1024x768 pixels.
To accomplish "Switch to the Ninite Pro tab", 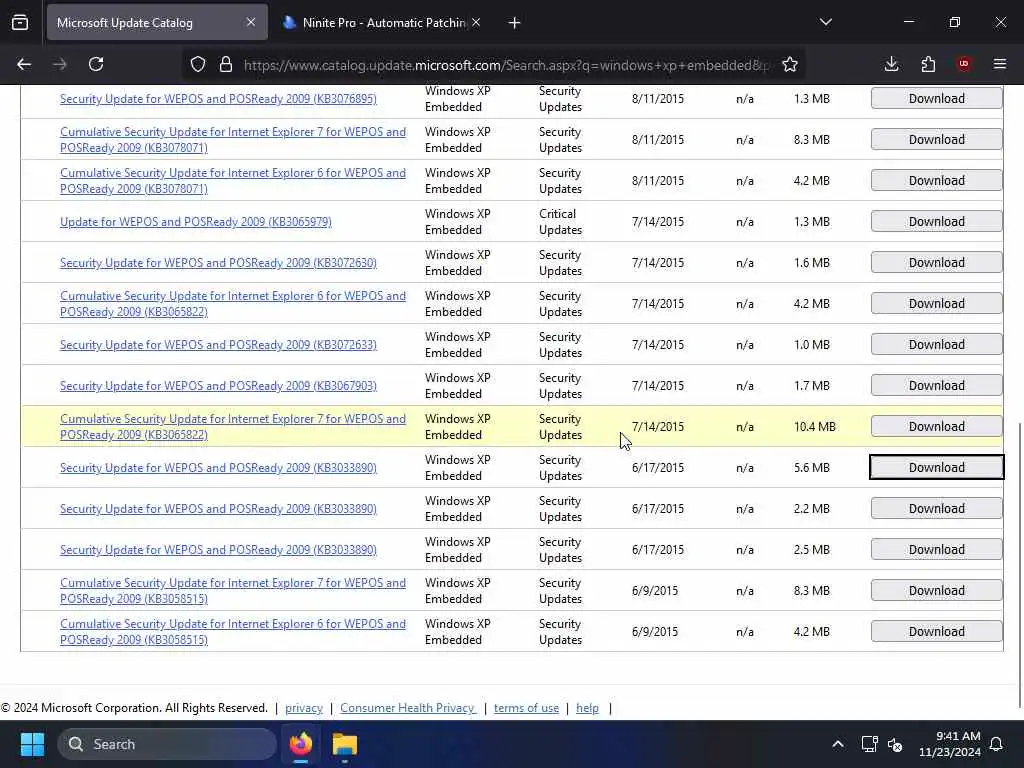I will [383, 23].
